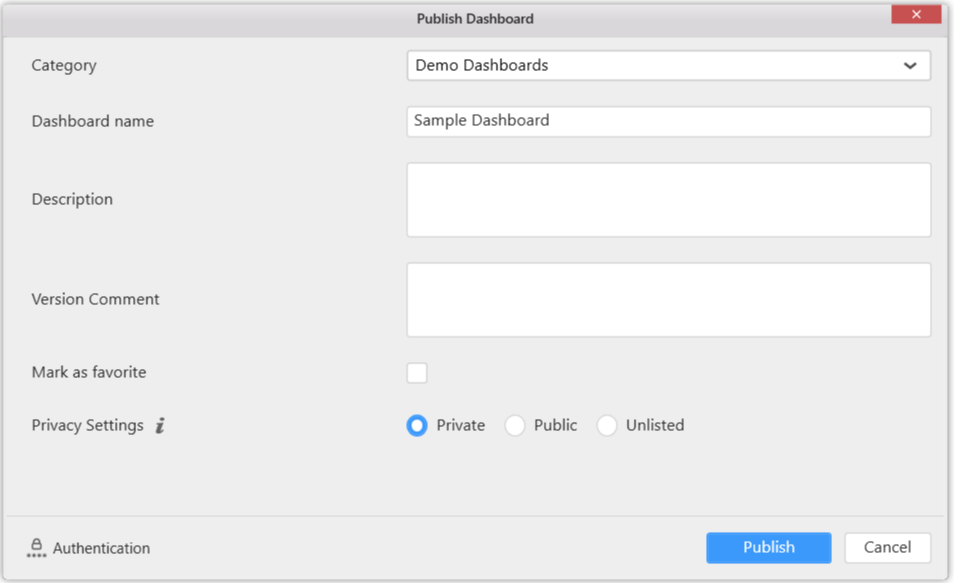Image resolution: width=954 pixels, height=583 pixels.
Task: Click the Authentication lock icon
Action: coord(37,548)
